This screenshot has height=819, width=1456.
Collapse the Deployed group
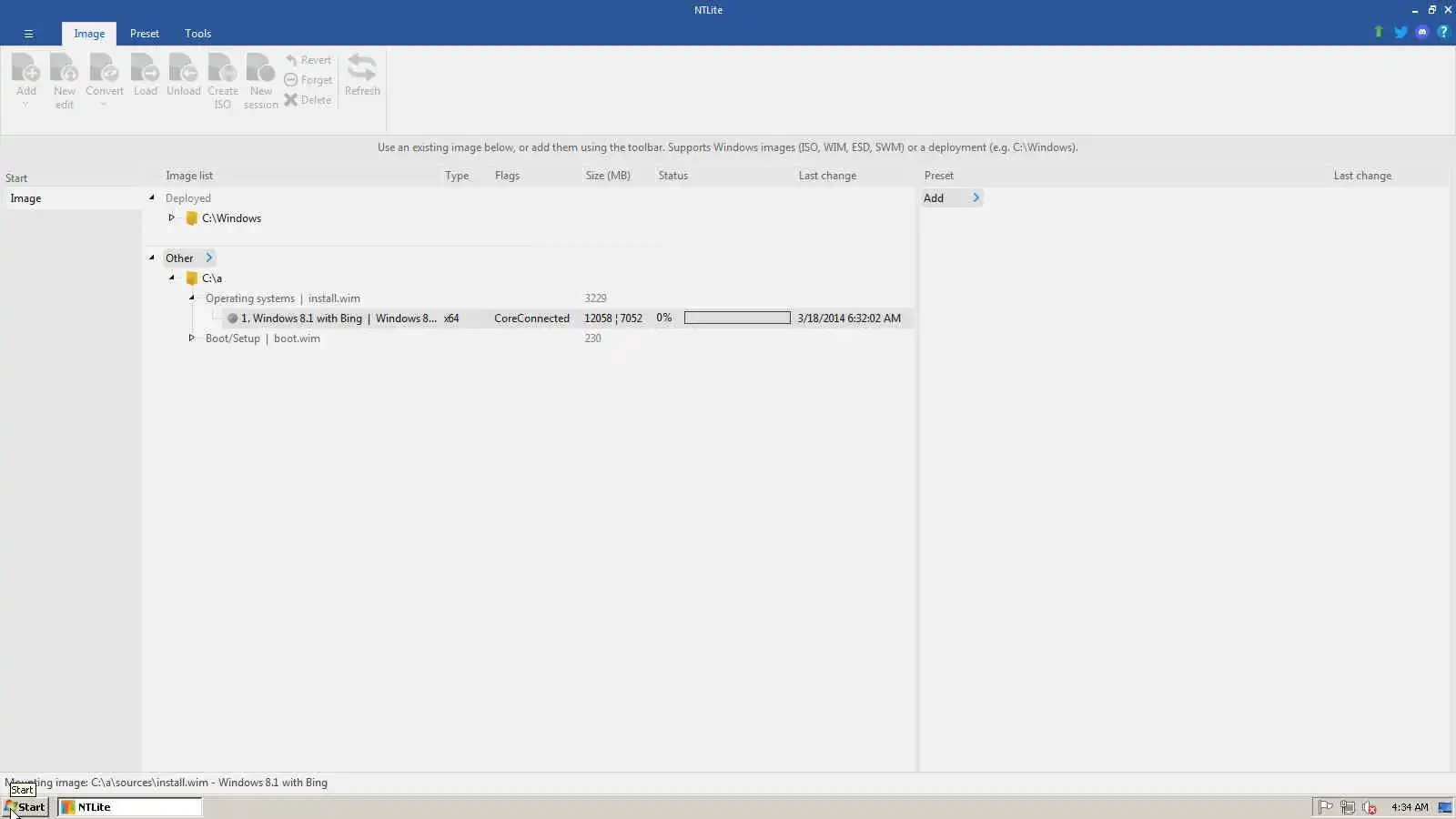pyautogui.click(x=152, y=197)
